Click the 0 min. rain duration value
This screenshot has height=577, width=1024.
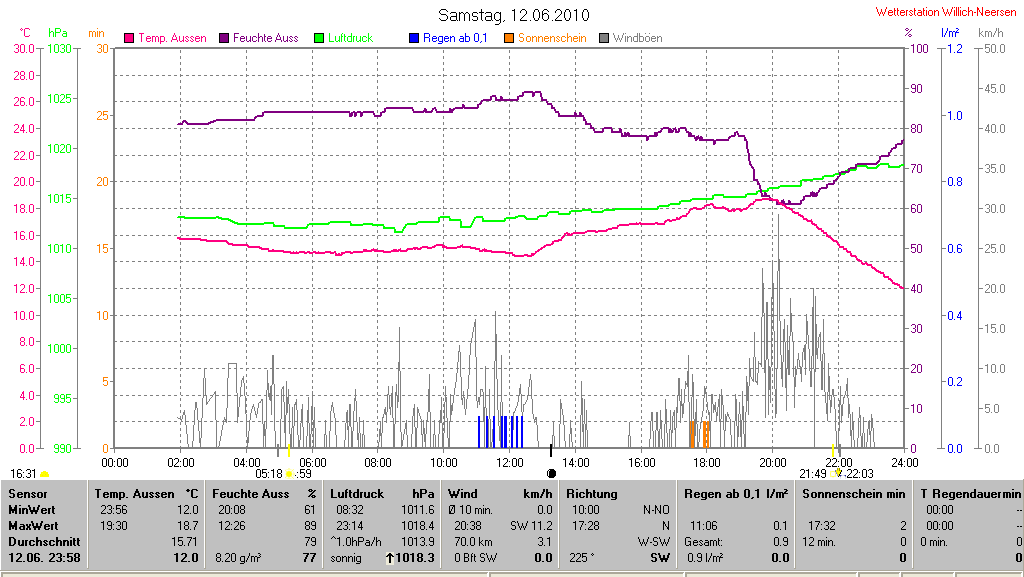click(x=934, y=542)
